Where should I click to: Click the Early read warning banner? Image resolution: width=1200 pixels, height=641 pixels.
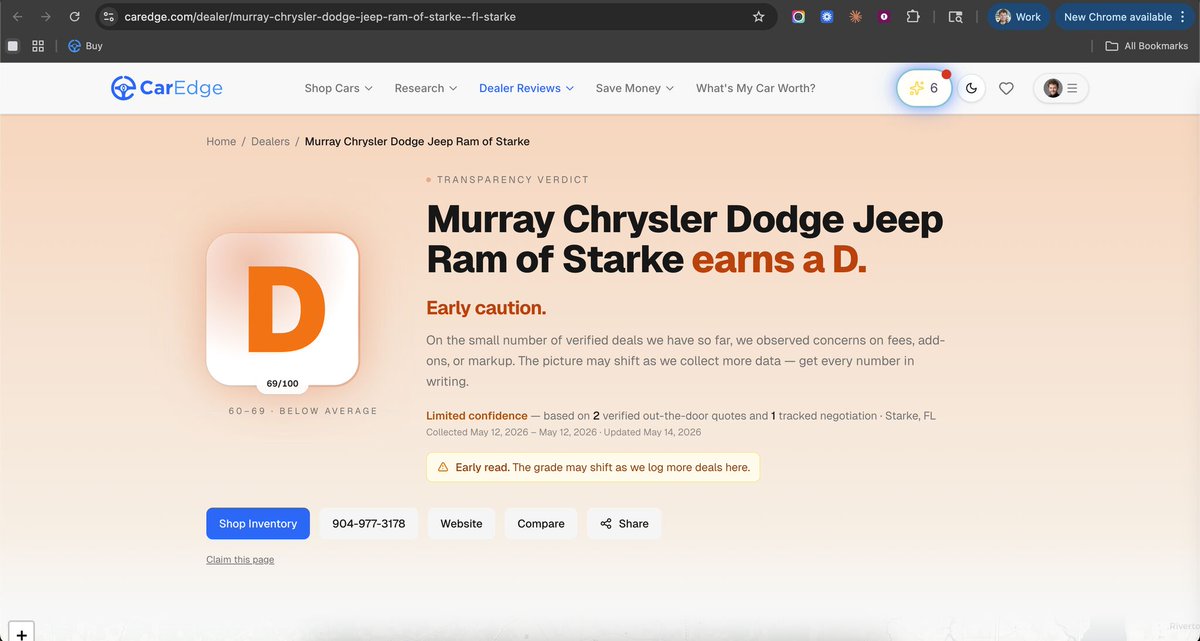click(x=593, y=467)
